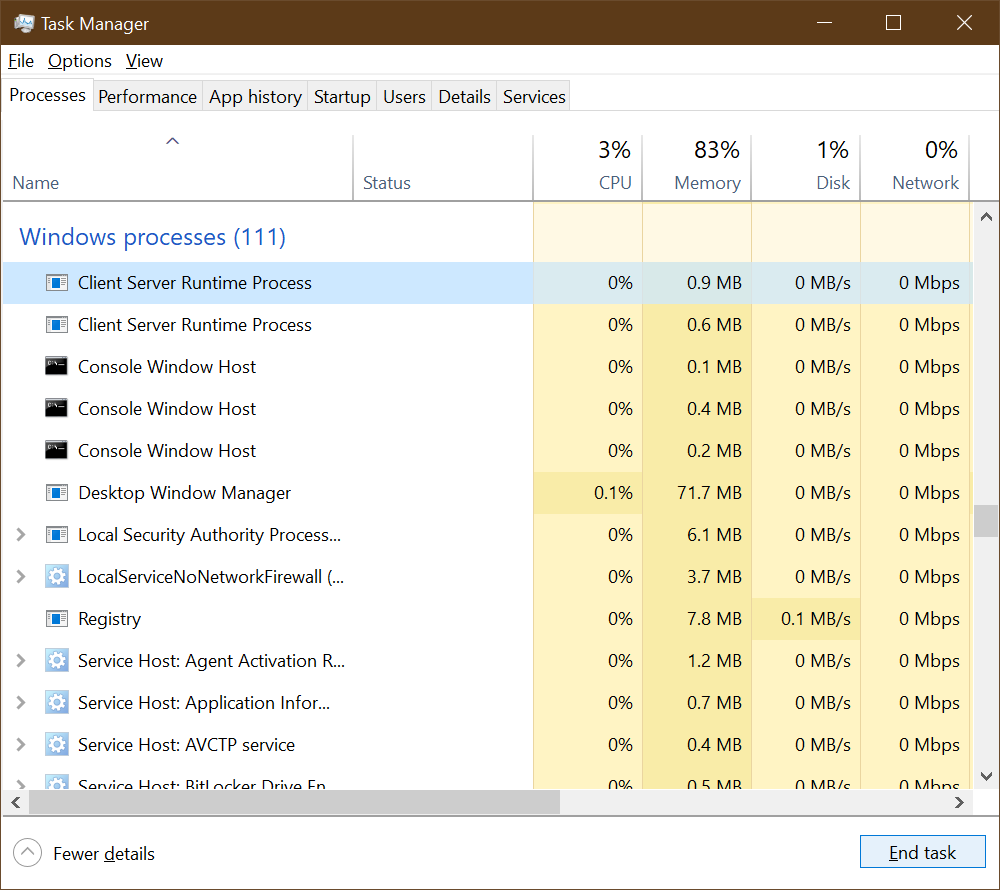Click the Windows processes (111) group header
The image size is (1000, 890).
(x=152, y=237)
